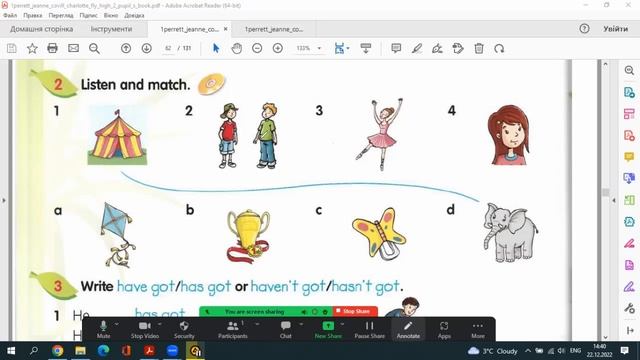Image resolution: width=640 pixels, height=360 pixels.
Task: Switch to Інструменти tab
Action: (111, 29)
